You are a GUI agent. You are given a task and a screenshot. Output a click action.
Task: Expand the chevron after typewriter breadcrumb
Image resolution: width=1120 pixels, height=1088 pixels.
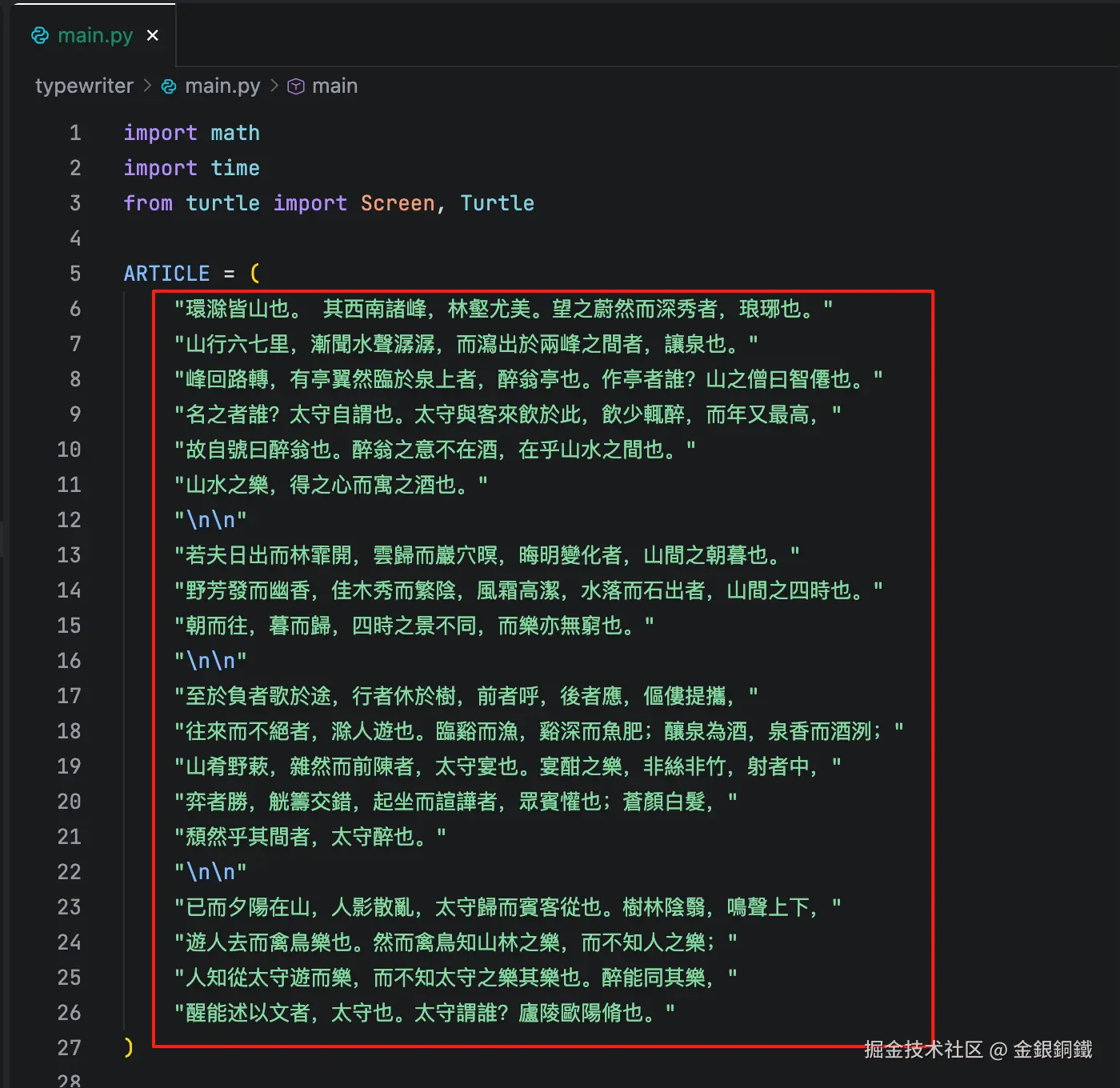click(147, 86)
